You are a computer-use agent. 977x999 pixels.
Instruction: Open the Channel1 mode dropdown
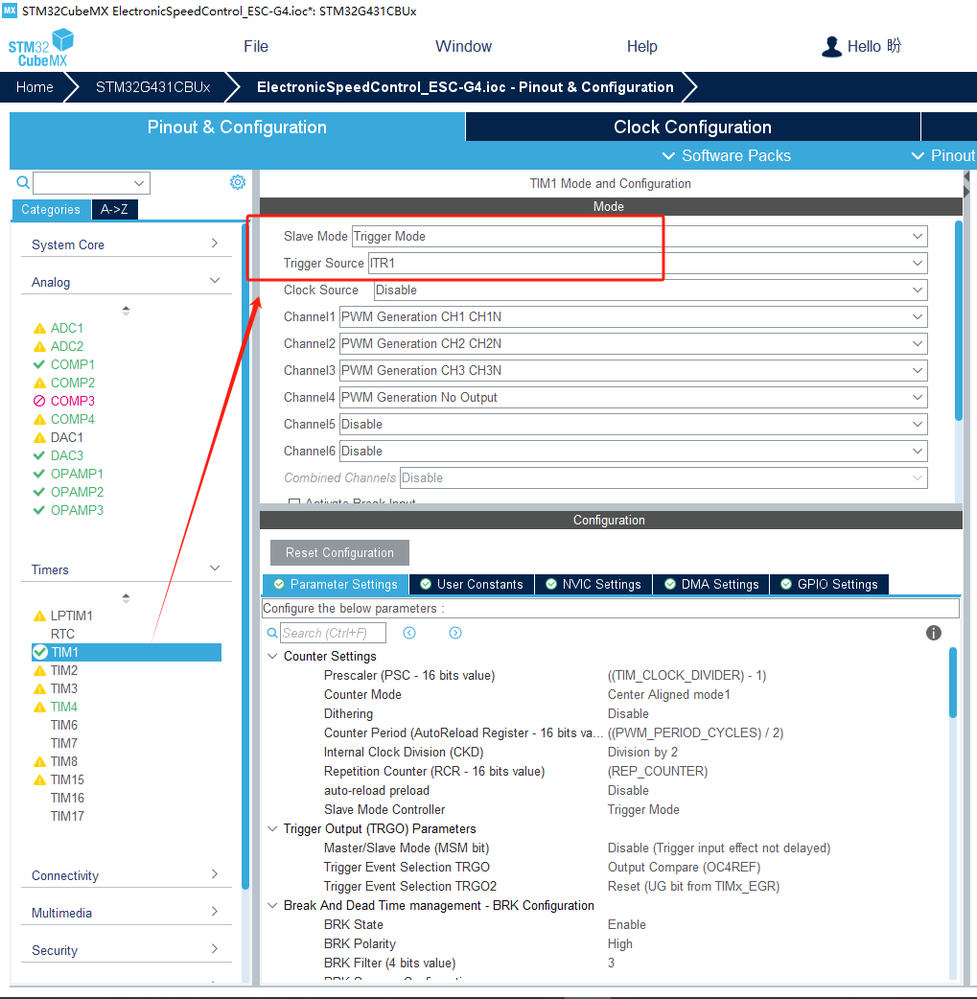pyautogui.click(x=633, y=317)
